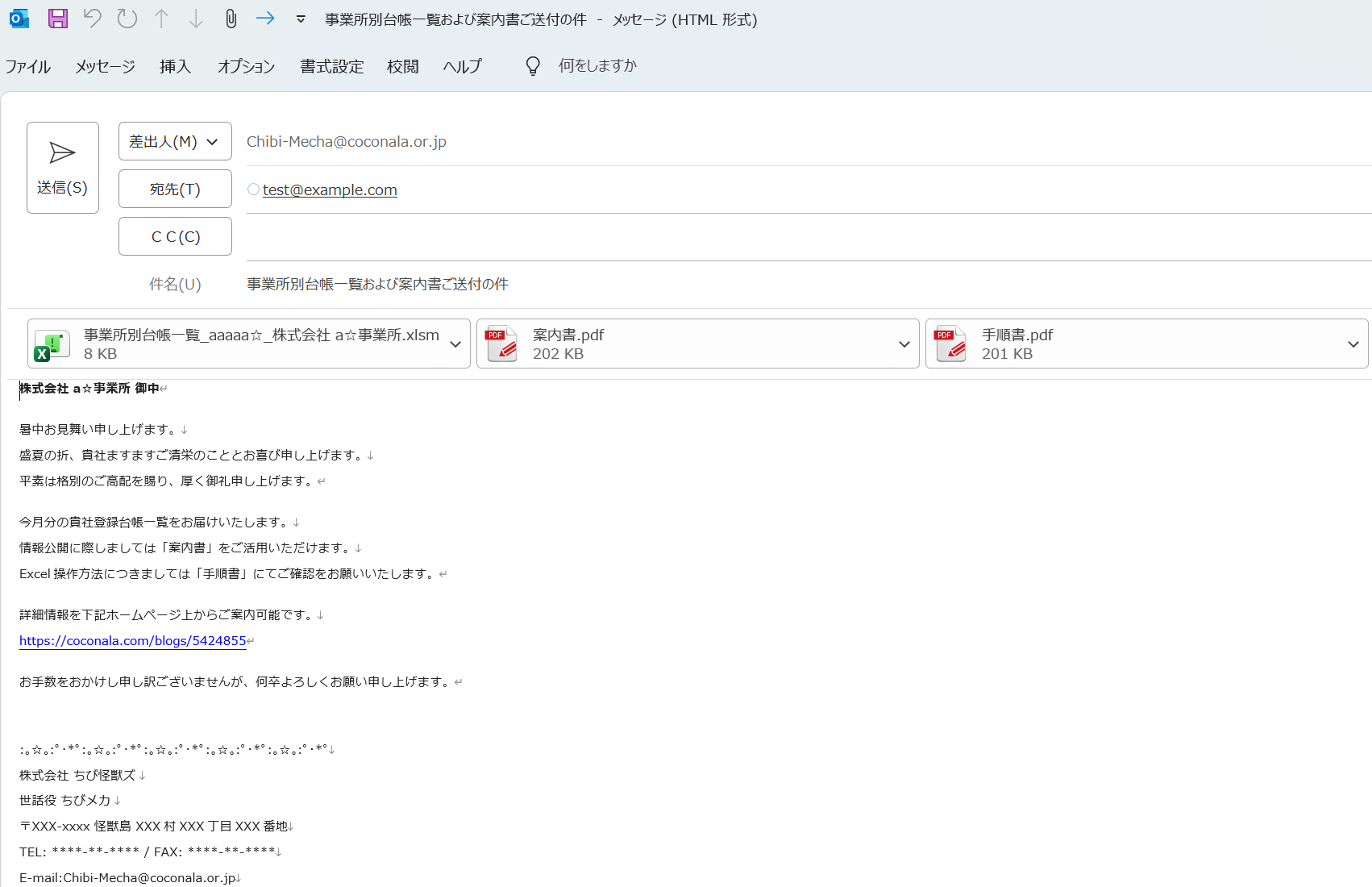
Task: Click the blue forward arrow icon
Action: pos(265,18)
